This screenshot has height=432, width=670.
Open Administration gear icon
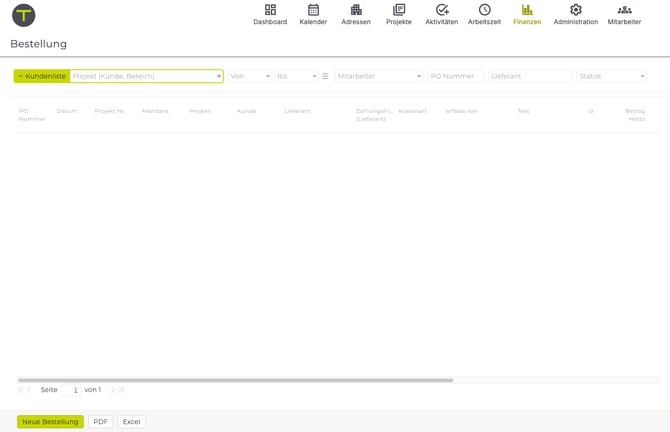click(575, 10)
